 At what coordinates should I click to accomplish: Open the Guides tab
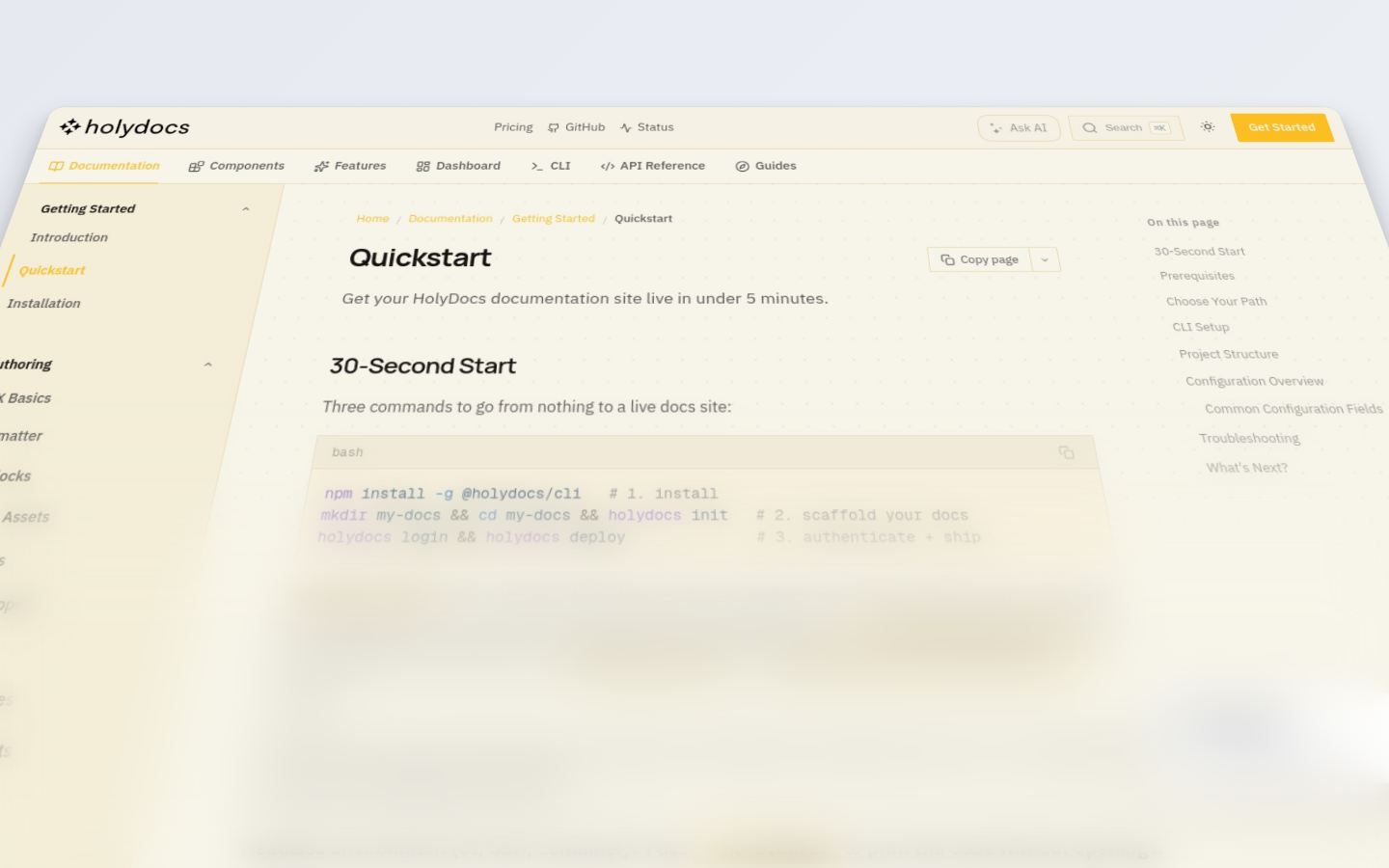(x=766, y=166)
